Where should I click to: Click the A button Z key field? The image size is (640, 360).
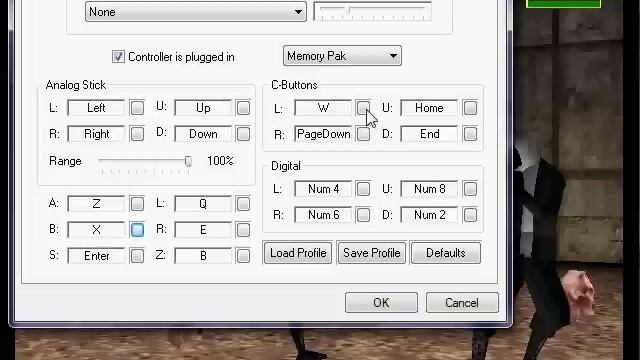[x=96, y=204]
